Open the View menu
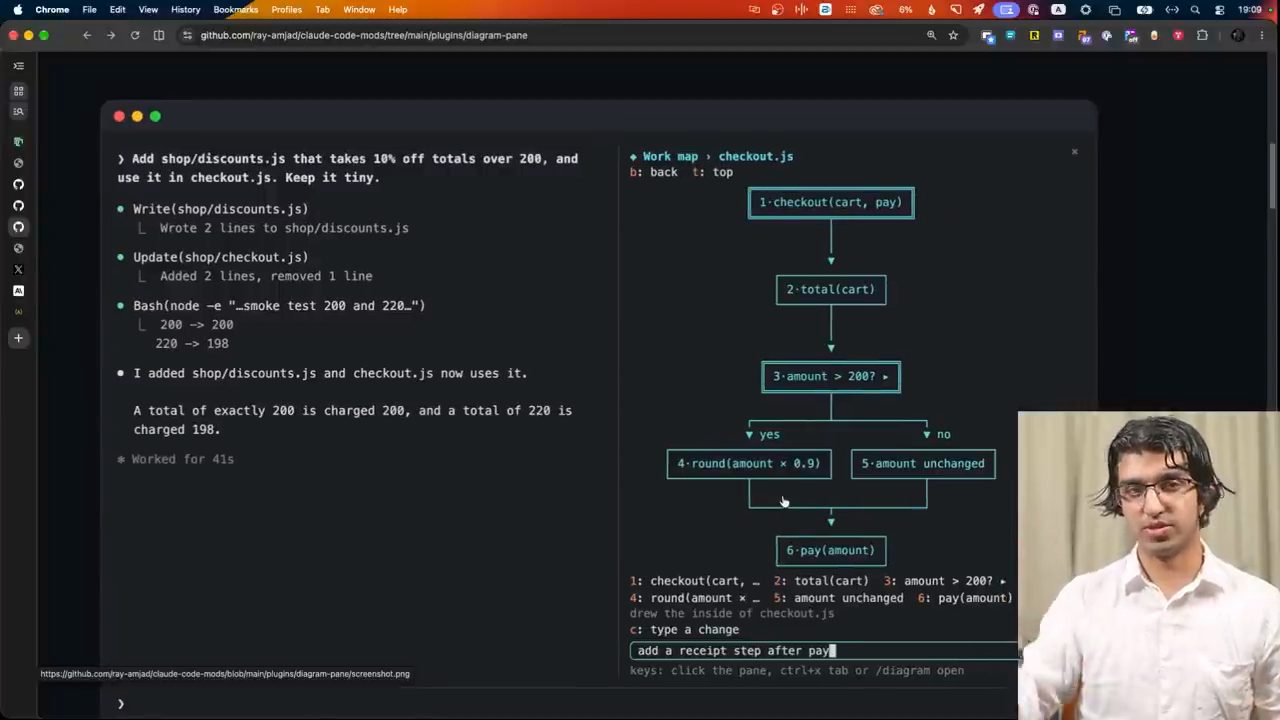 coord(148,10)
